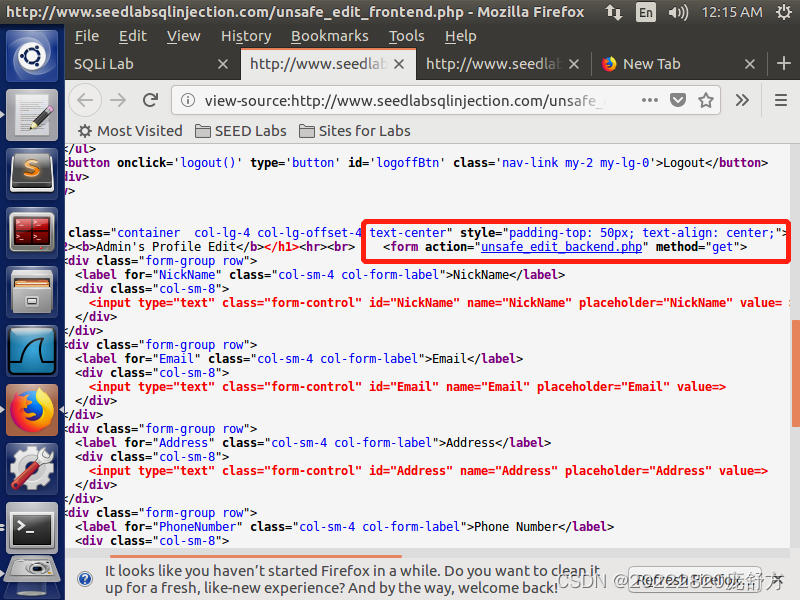Open the system power gear menu

[x=784, y=12]
